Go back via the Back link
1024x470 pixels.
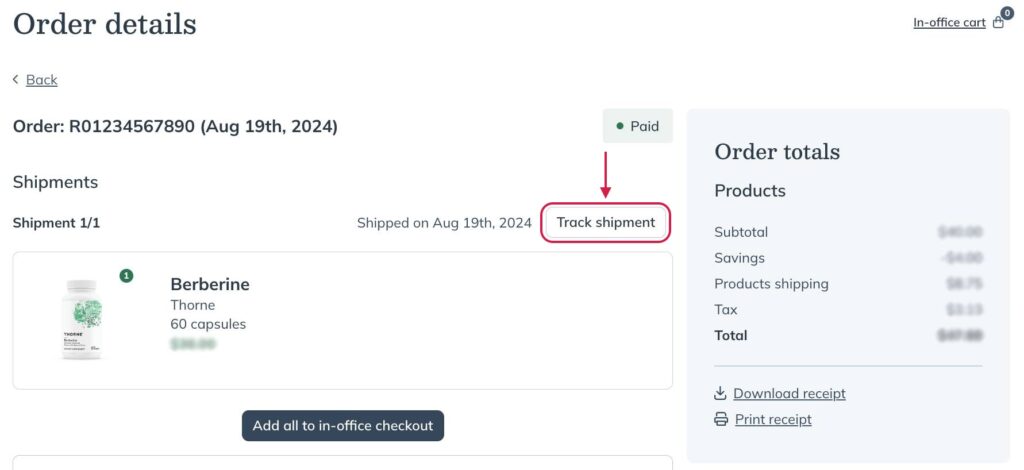(x=42, y=80)
